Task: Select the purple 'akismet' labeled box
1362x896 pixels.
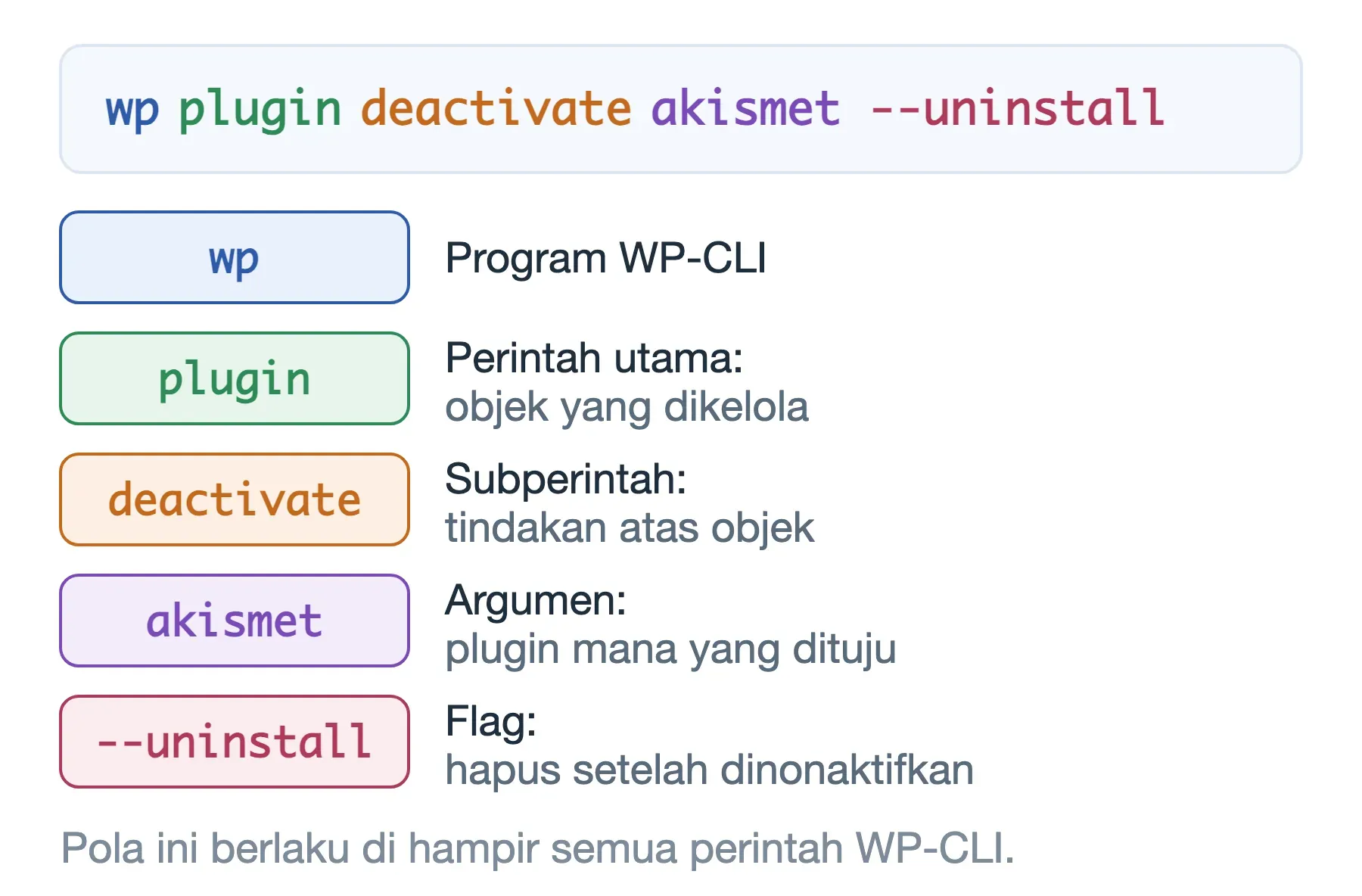Action: point(235,621)
